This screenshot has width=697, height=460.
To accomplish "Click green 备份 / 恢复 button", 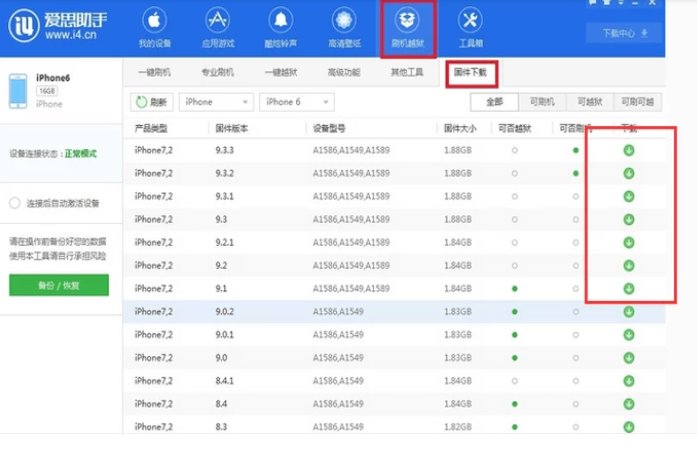I will (x=59, y=285).
